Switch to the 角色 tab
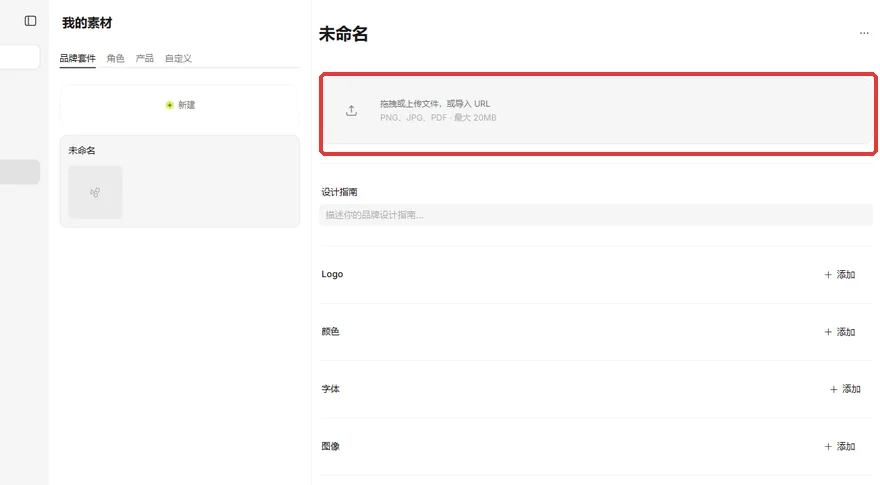This screenshot has width=880, height=485. click(116, 58)
